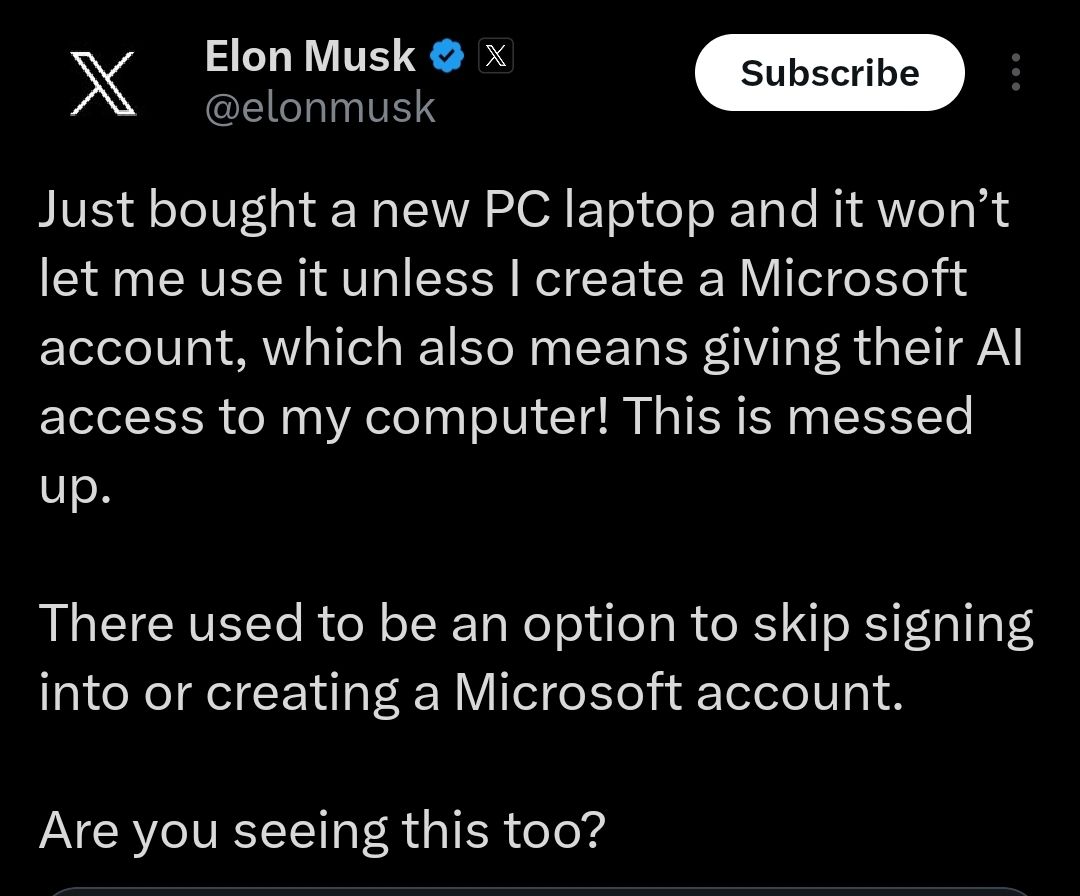The height and width of the screenshot is (896, 1080).
Task: Click the 'let me use it unless' line
Action: (503, 279)
